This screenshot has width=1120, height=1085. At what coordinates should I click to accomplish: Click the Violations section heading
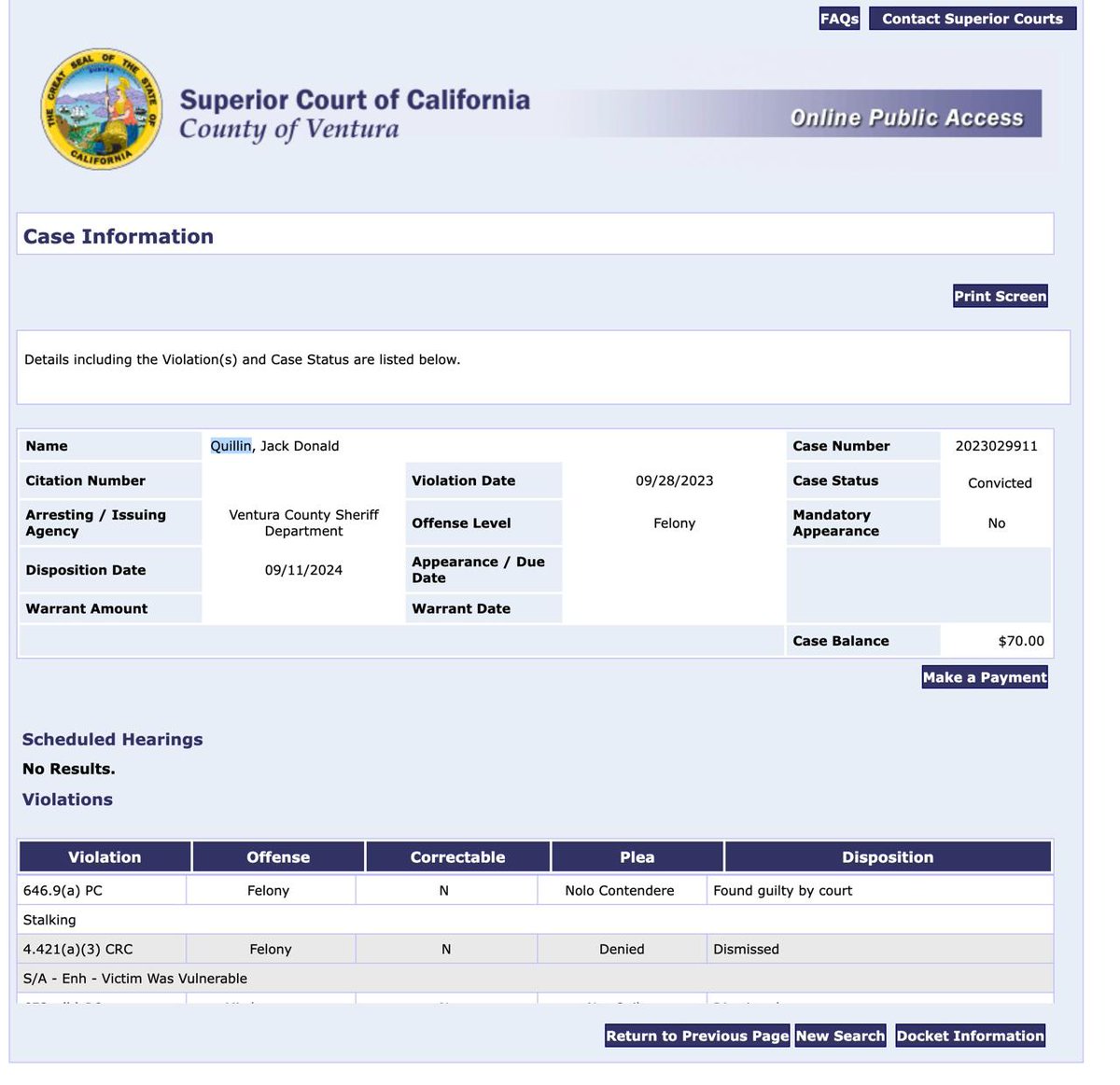click(x=67, y=800)
